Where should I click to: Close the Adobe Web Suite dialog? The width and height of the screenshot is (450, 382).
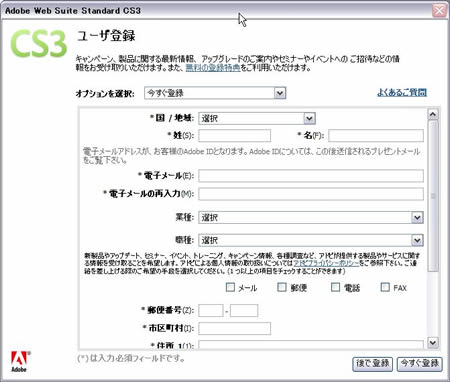tap(439, 11)
